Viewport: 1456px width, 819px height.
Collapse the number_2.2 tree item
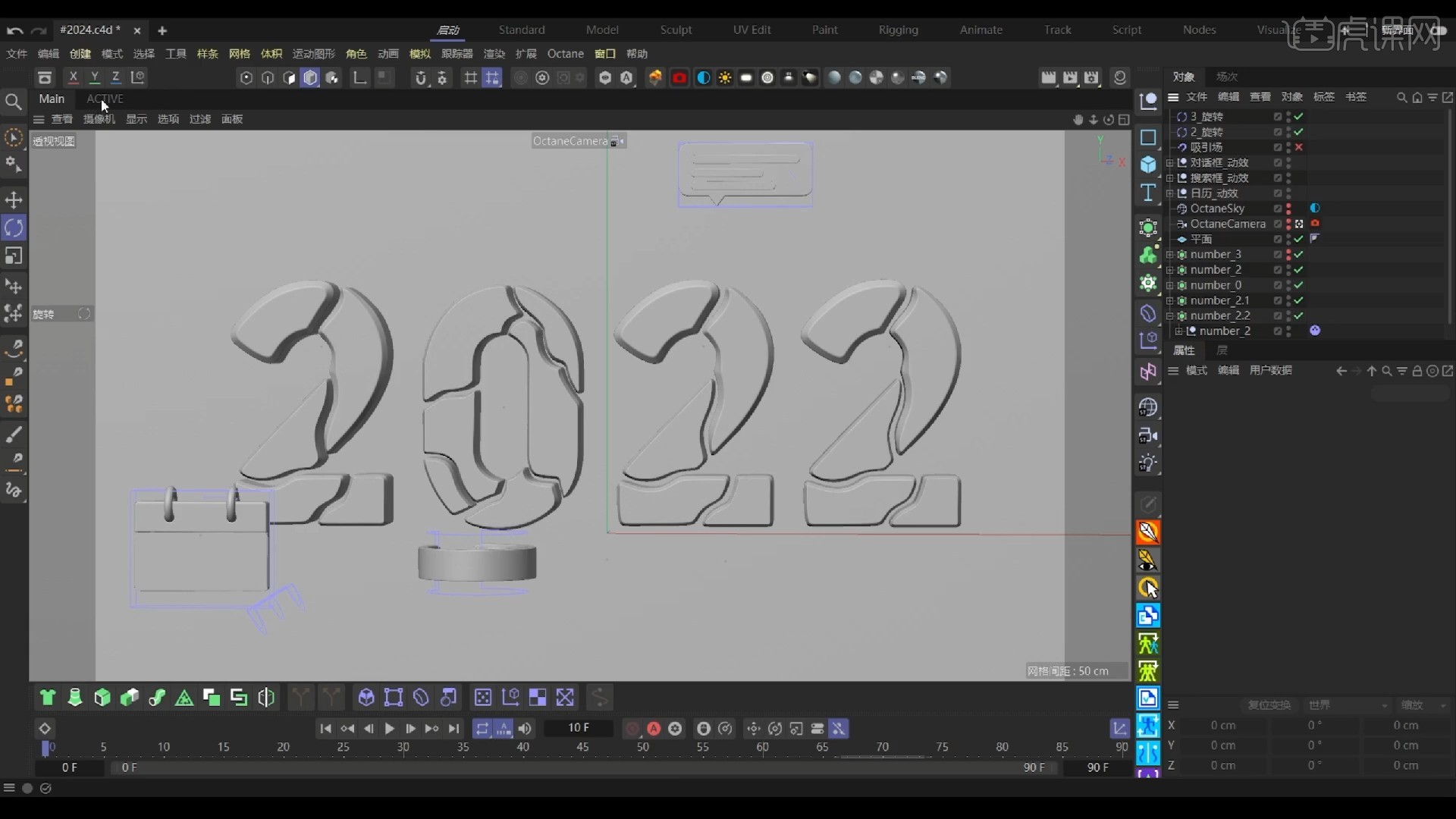click(1170, 316)
